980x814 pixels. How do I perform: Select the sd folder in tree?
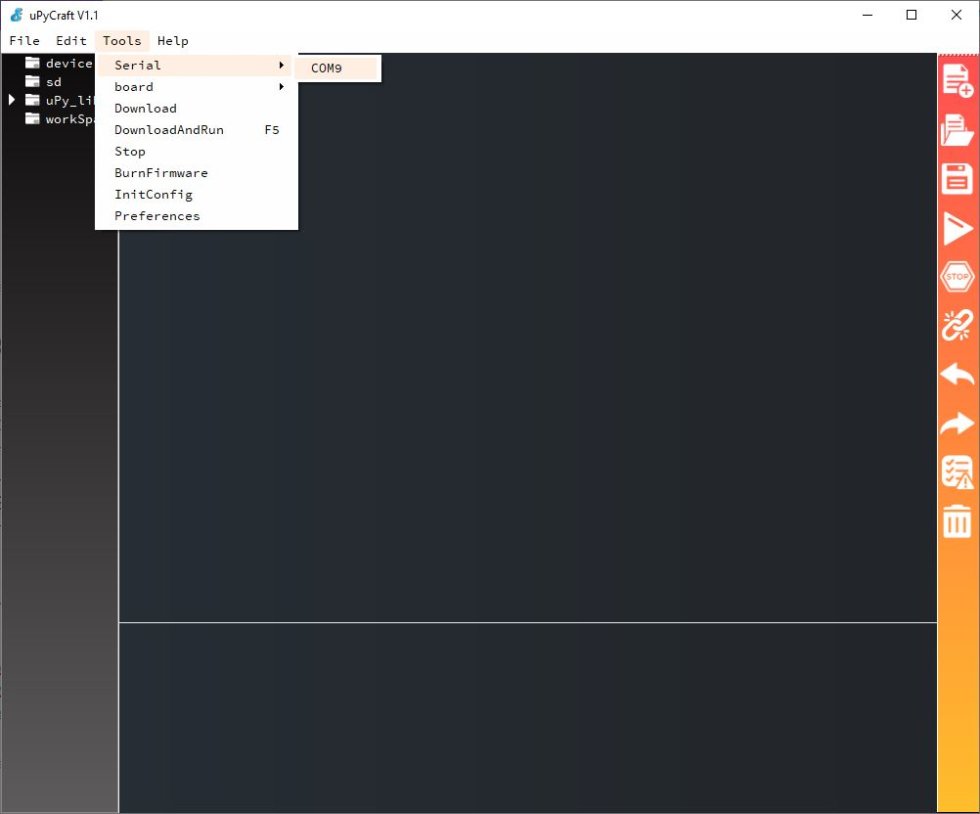[53, 82]
